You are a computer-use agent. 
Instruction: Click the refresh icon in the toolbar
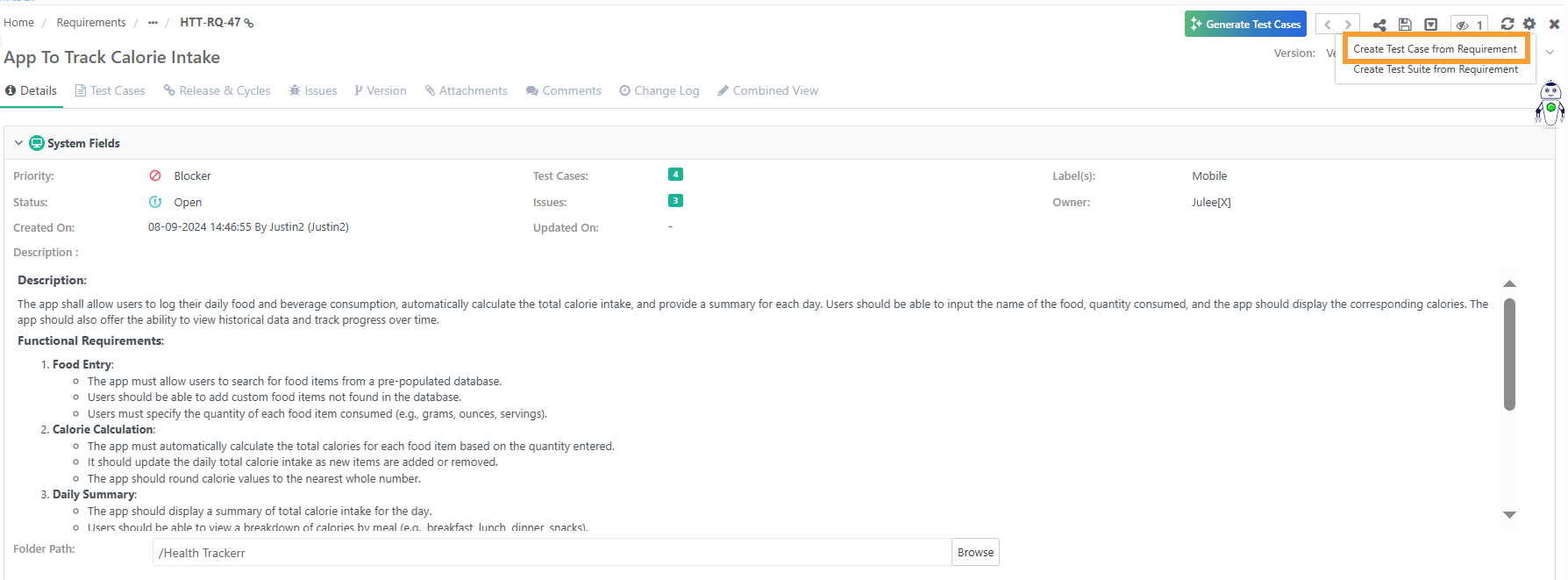pyautogui.click(x=1507, y=24)
